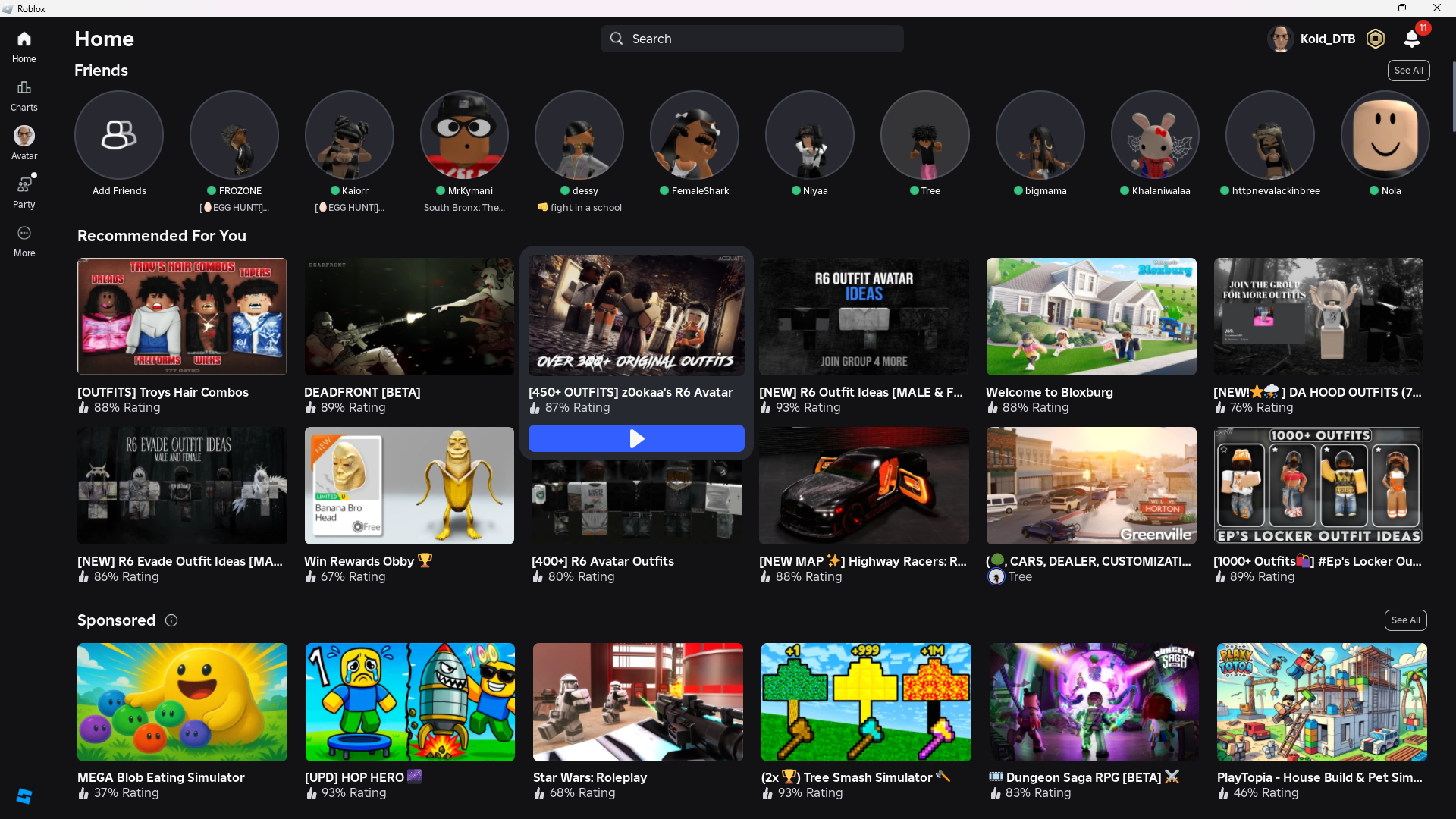Open HOP HERO sponsored thumbnail

coord(410,702)
